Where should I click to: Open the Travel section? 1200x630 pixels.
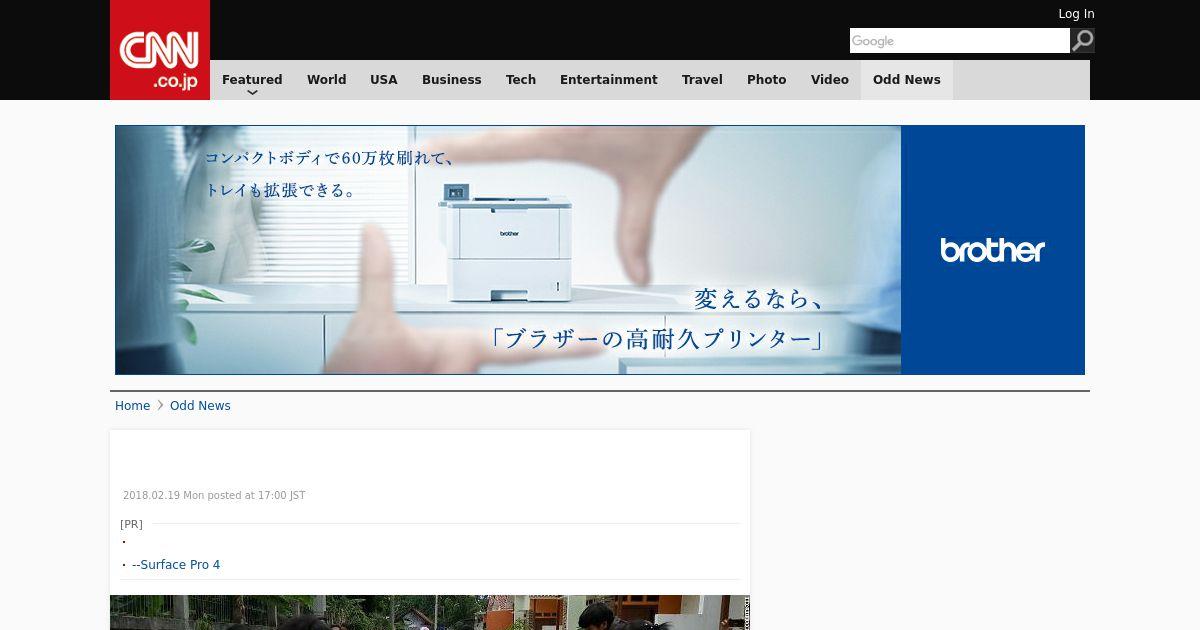point(702,80)
